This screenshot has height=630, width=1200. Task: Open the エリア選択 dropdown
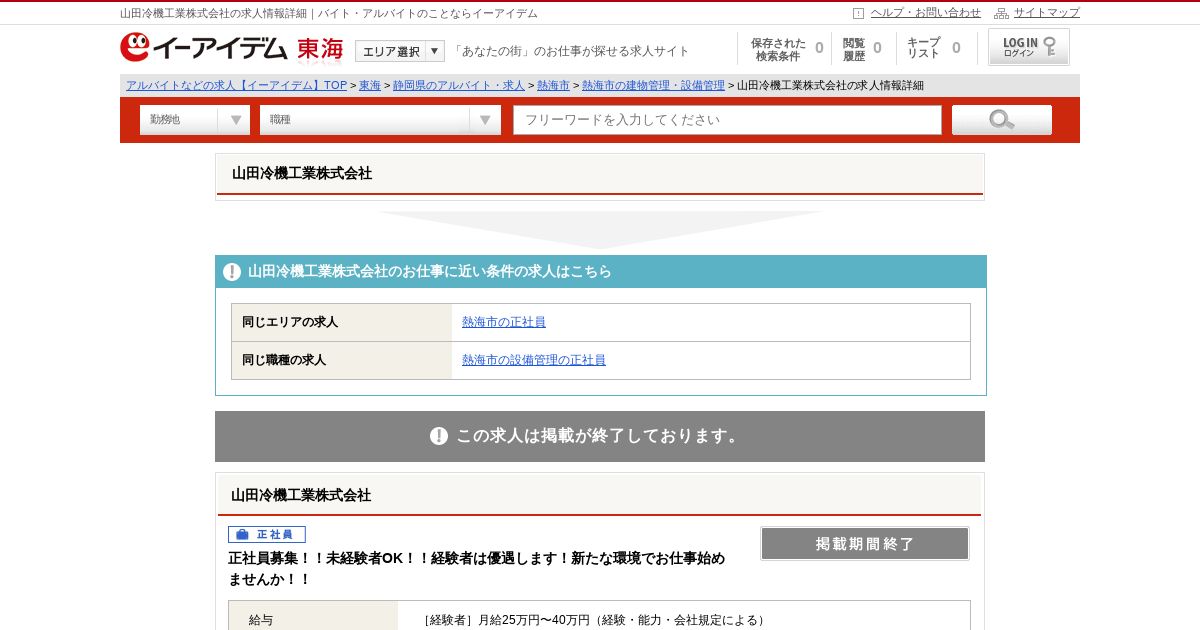(x=400, y=51)
